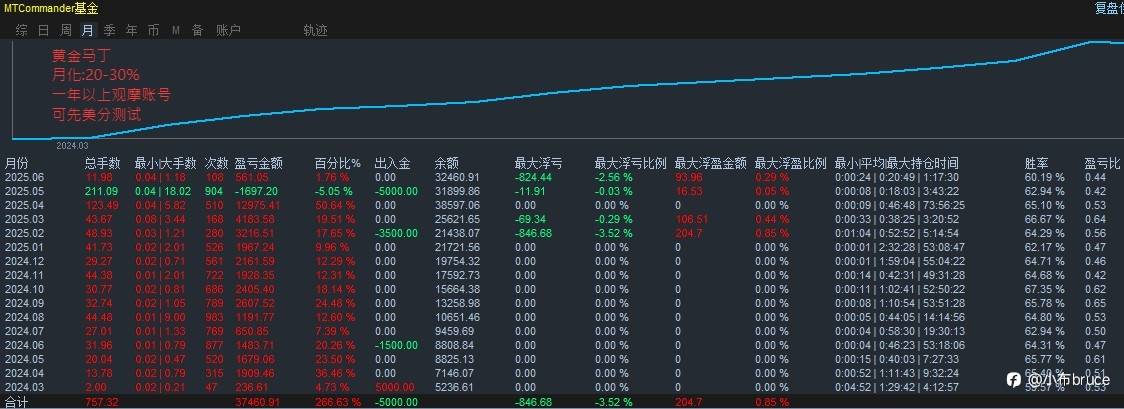This screenshot has height=409, width=1124.
Task: Select the 2024.06 month row
Action: click(x=562, y=345)
